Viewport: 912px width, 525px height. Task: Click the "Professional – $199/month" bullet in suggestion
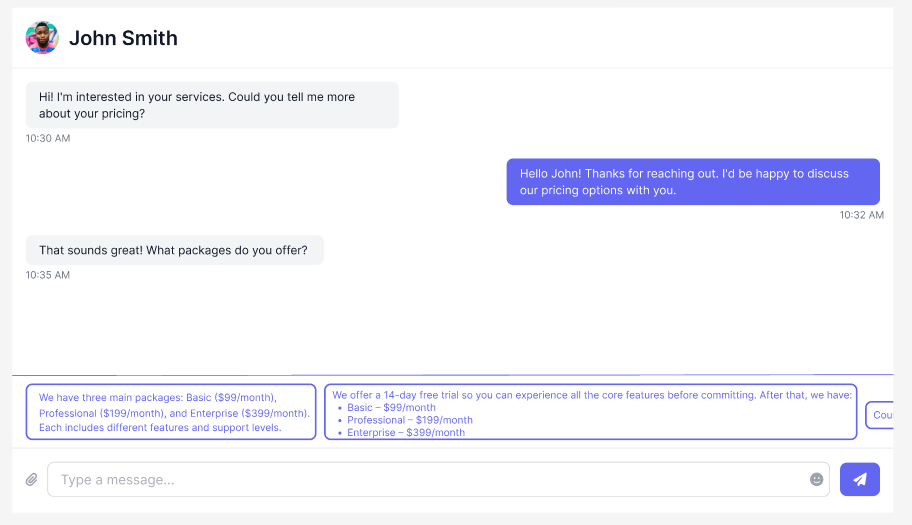pyautogui.click(x=409, y=420)
